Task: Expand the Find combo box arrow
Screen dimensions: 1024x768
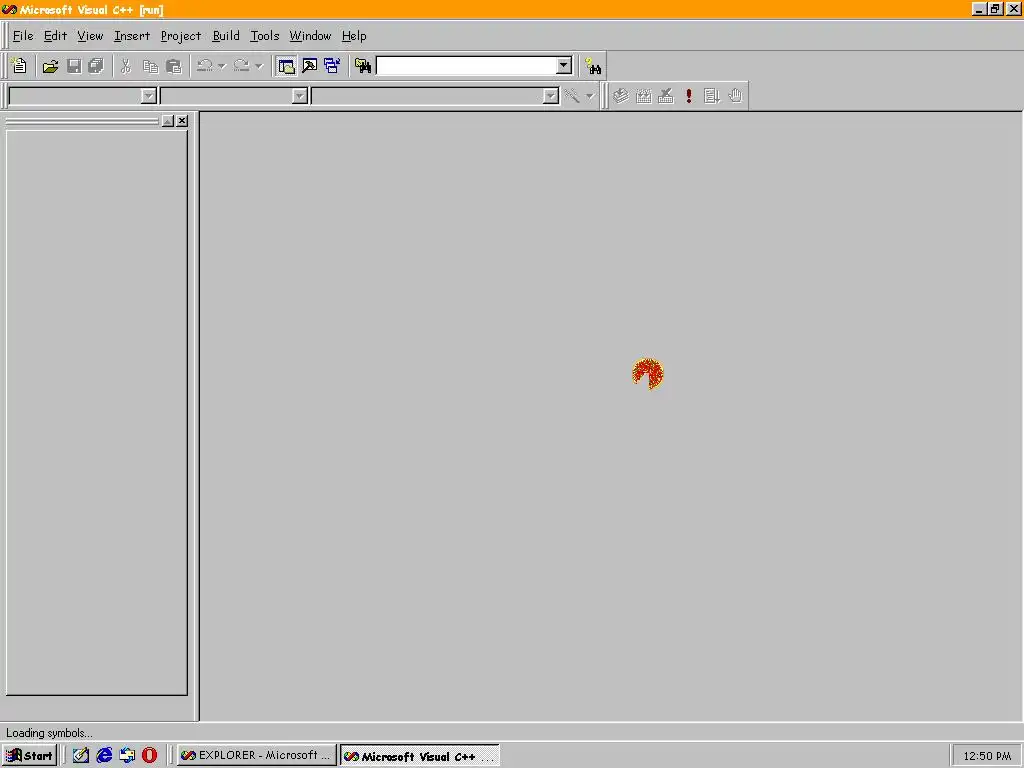Action: (564, 66)
